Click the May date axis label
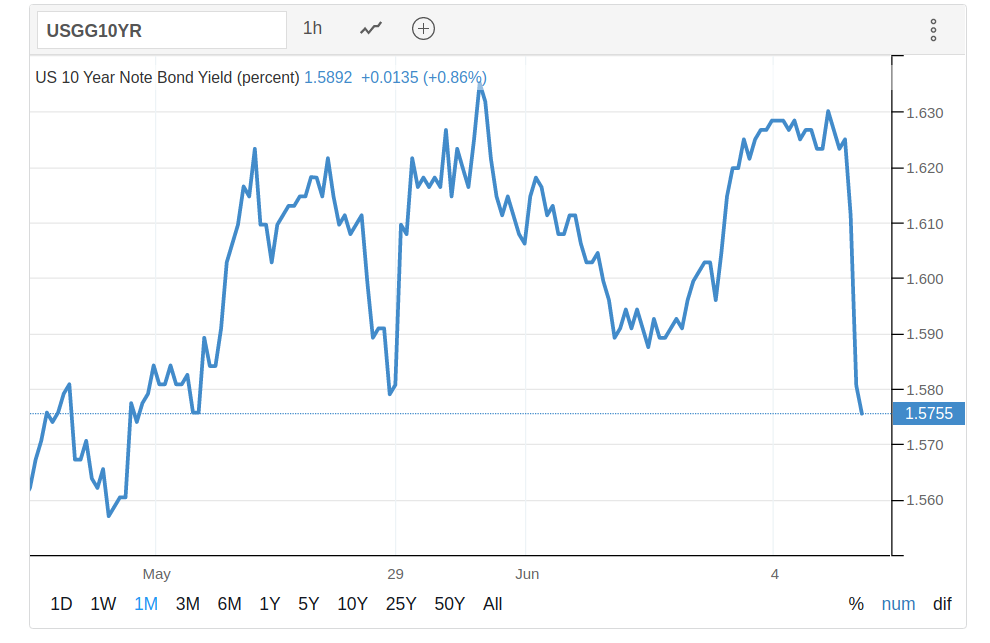Screen dimensions: 990x643 point(157,574)
